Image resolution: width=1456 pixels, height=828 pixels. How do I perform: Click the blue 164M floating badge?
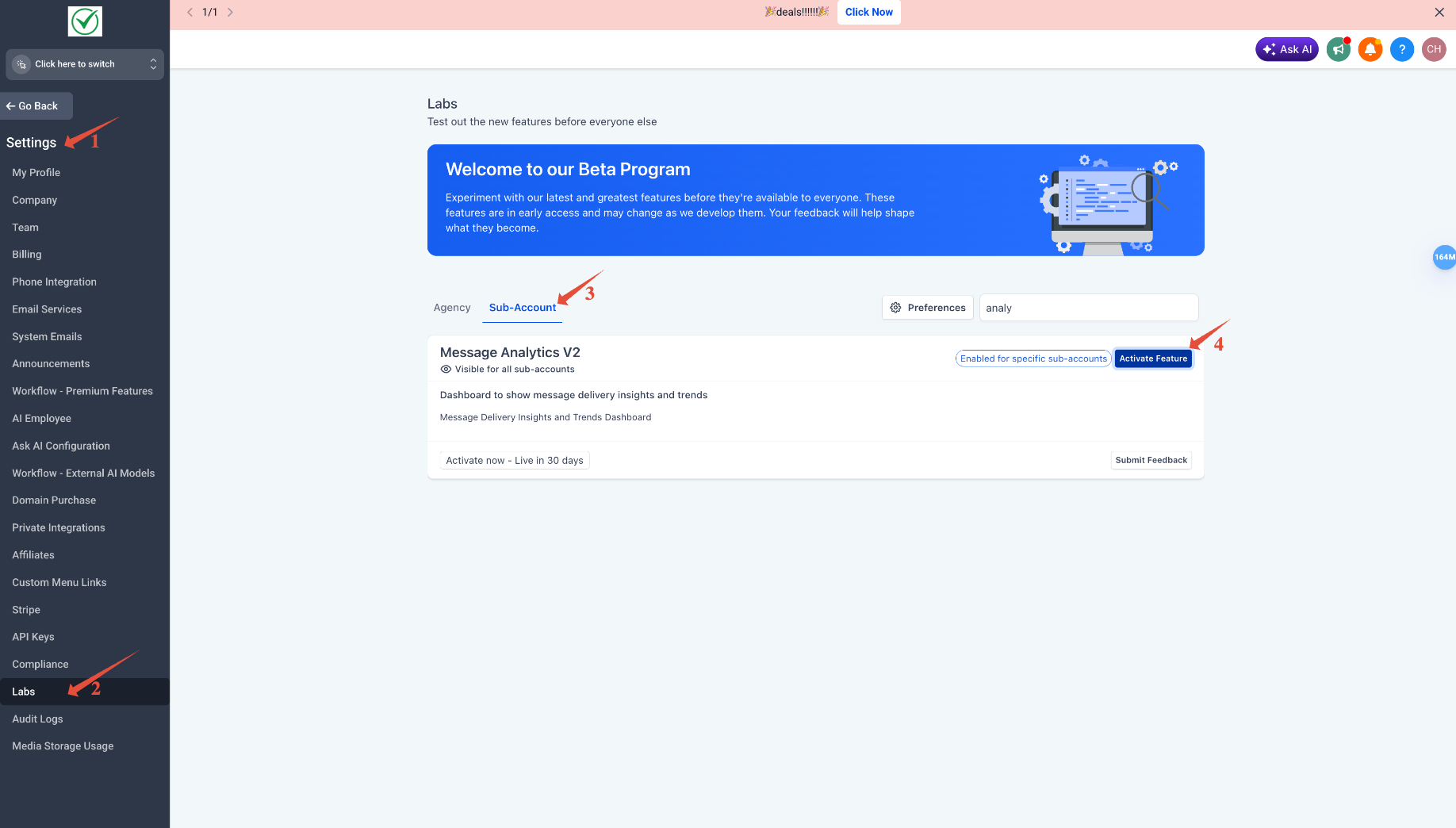point(1445,257)
